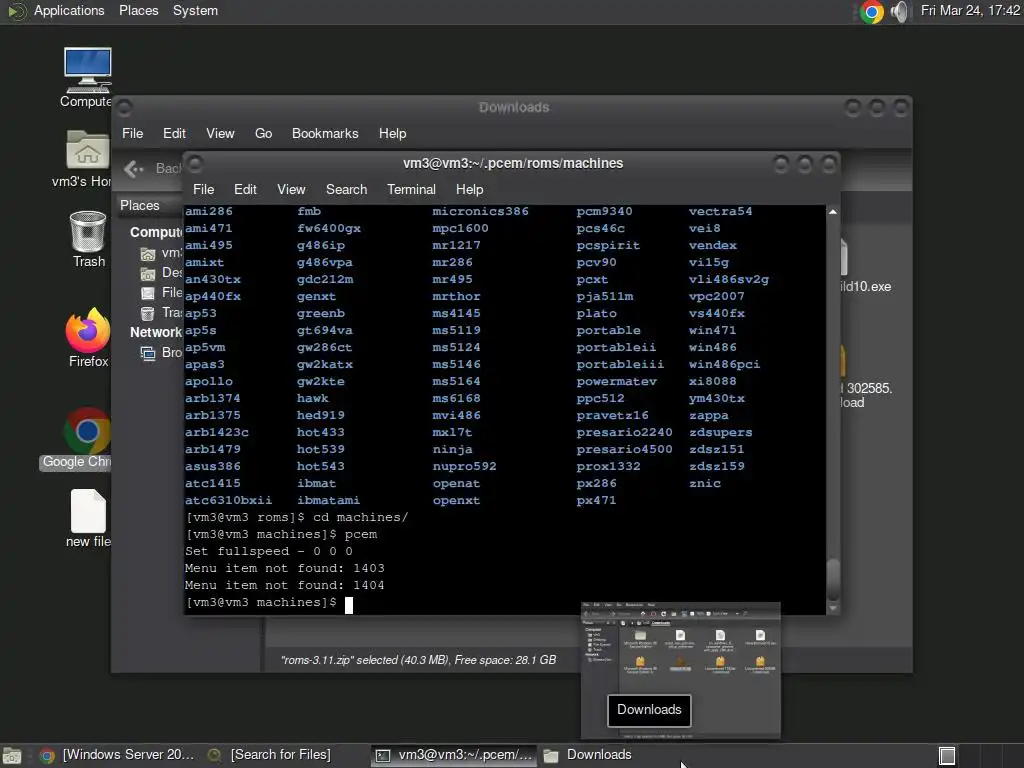
Task: Open the Places sidebar selector in file manager
Action: click(140, 205)
